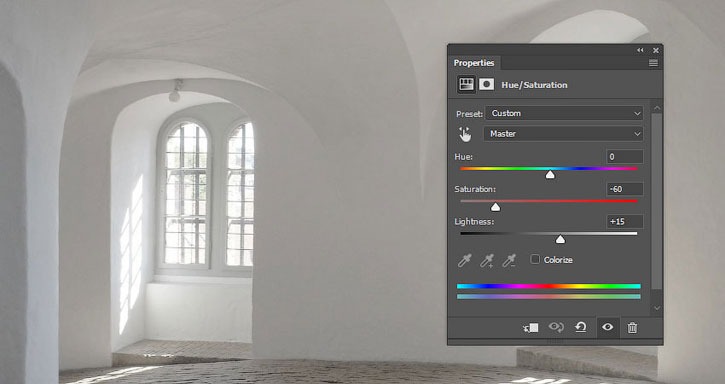The image size is (725, 384).
Task: Collapse the panel with double-arrow icon
Action: (x=640, y=50)
